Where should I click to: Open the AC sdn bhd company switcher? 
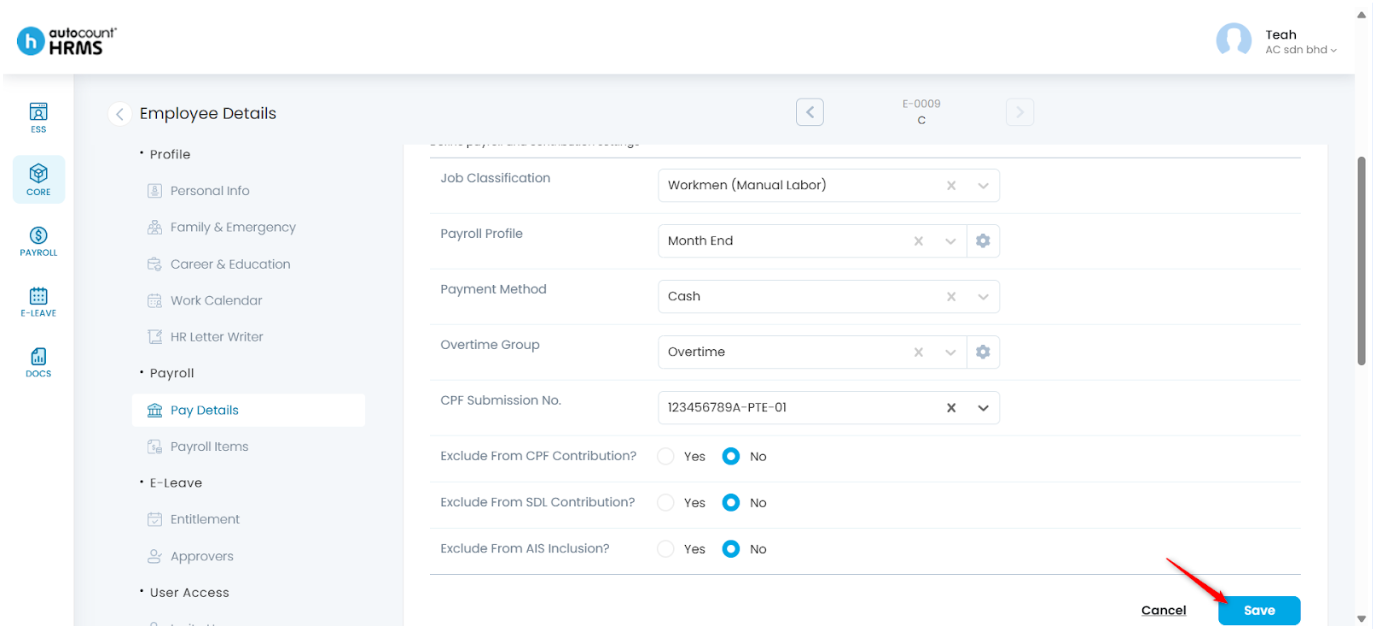pos(1301,50)
